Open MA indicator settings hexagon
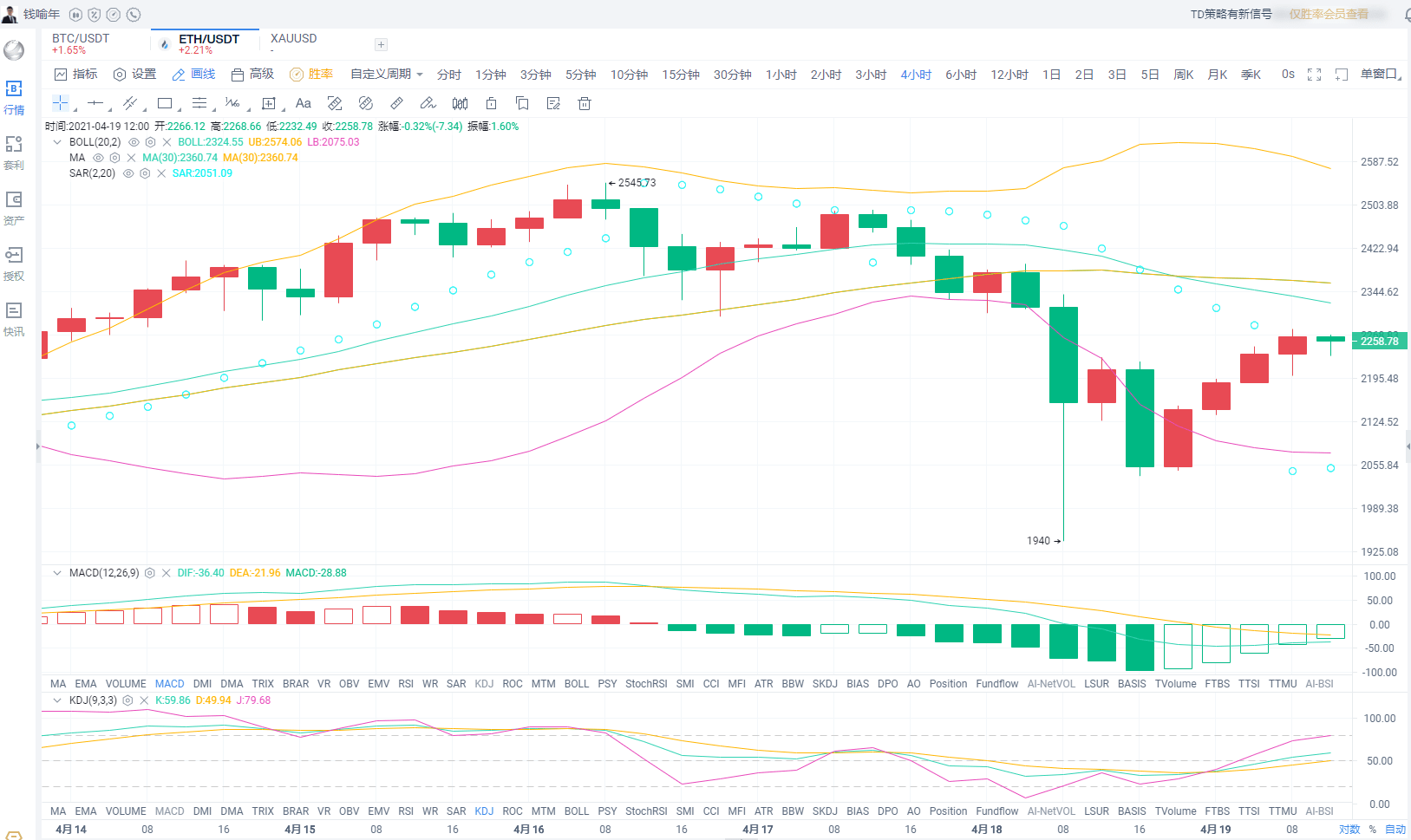1411x840 pixels. click(x=114, y=158)
